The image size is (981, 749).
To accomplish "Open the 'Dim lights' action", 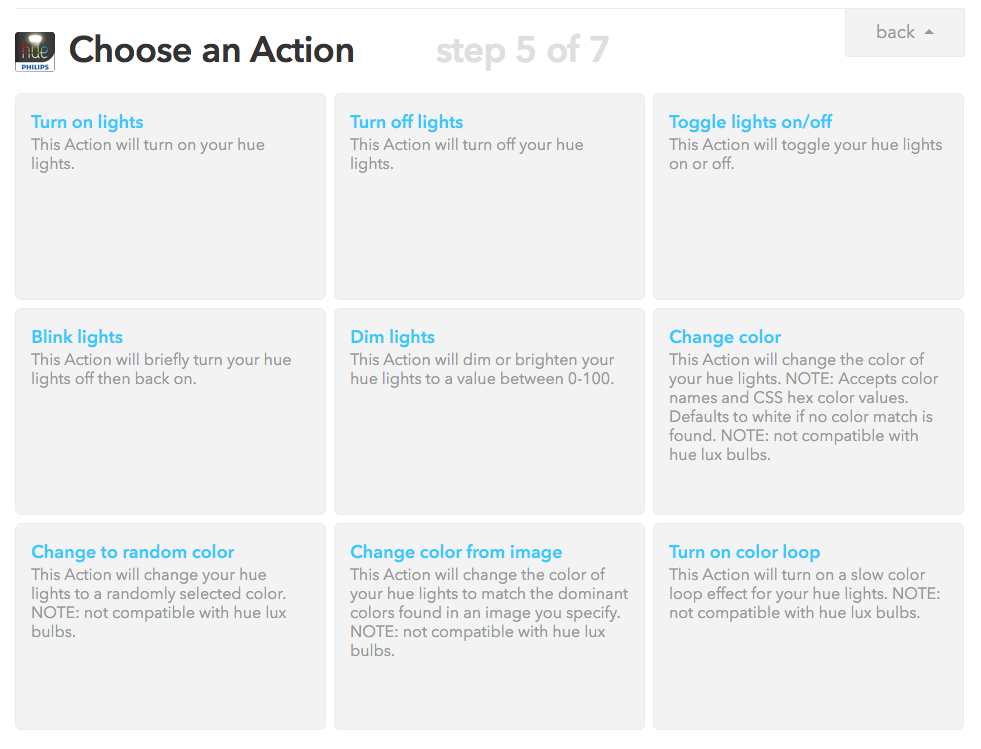I will tap(392, 337).
